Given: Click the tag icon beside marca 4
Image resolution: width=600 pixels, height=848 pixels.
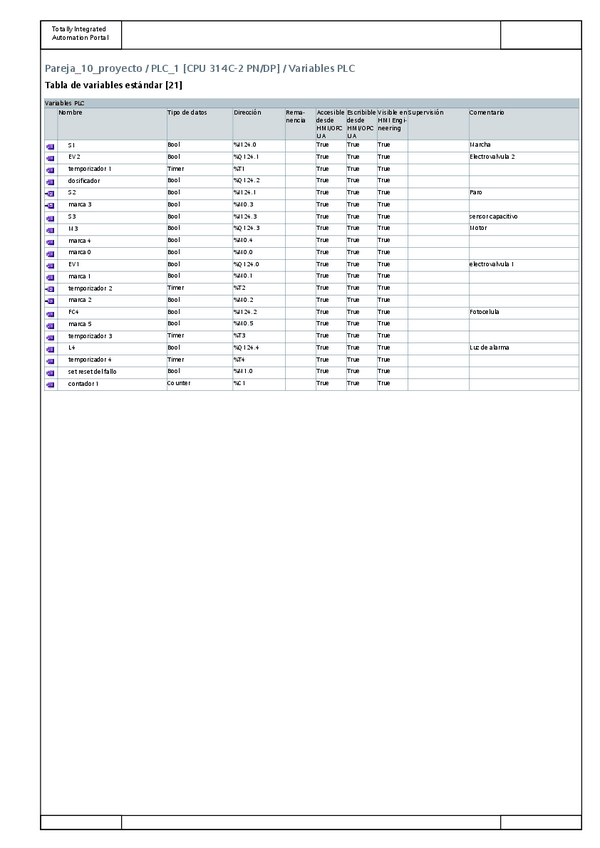Looking at the screenshot, I should [50, 242].
